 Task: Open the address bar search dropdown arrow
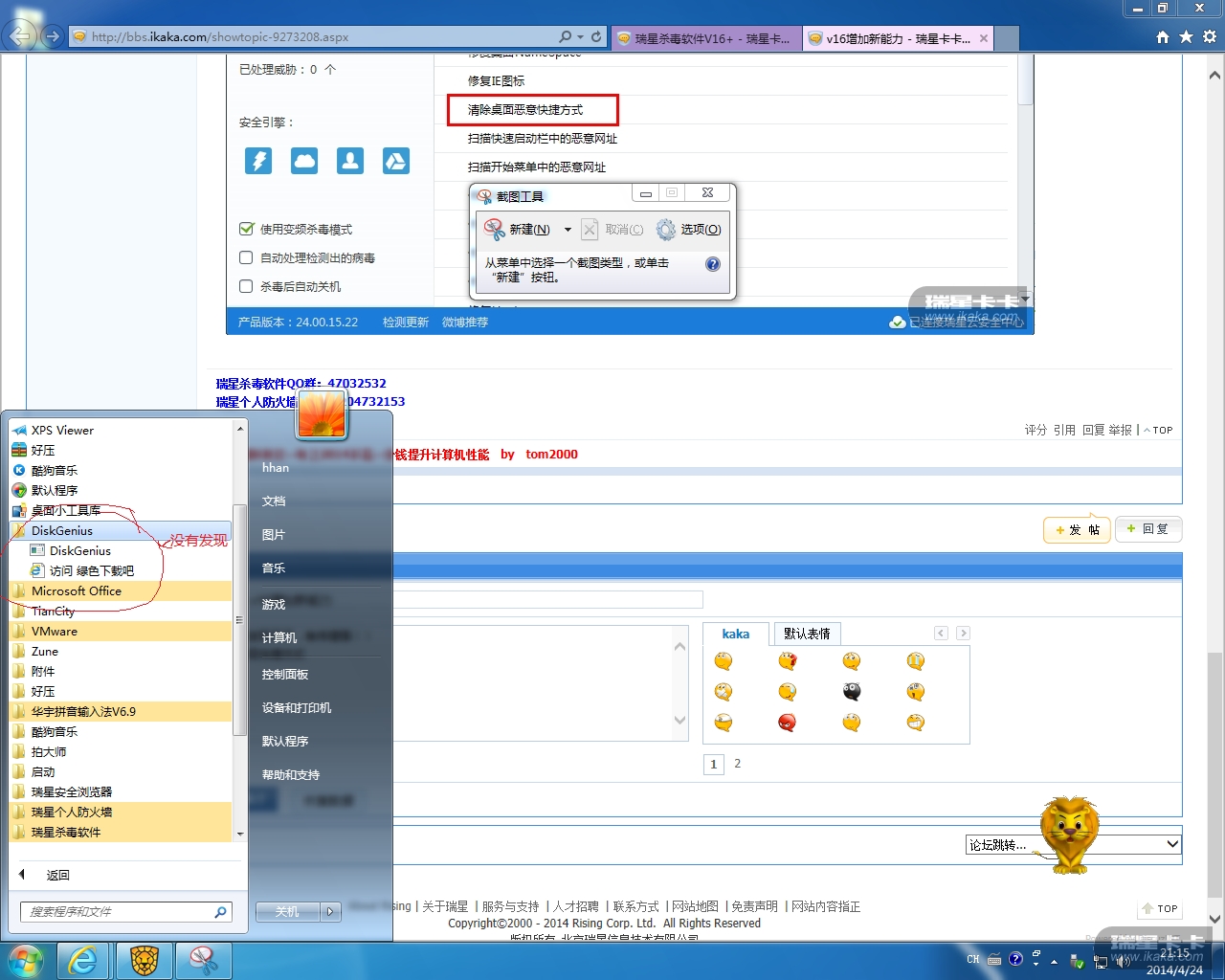click(580, 36)
